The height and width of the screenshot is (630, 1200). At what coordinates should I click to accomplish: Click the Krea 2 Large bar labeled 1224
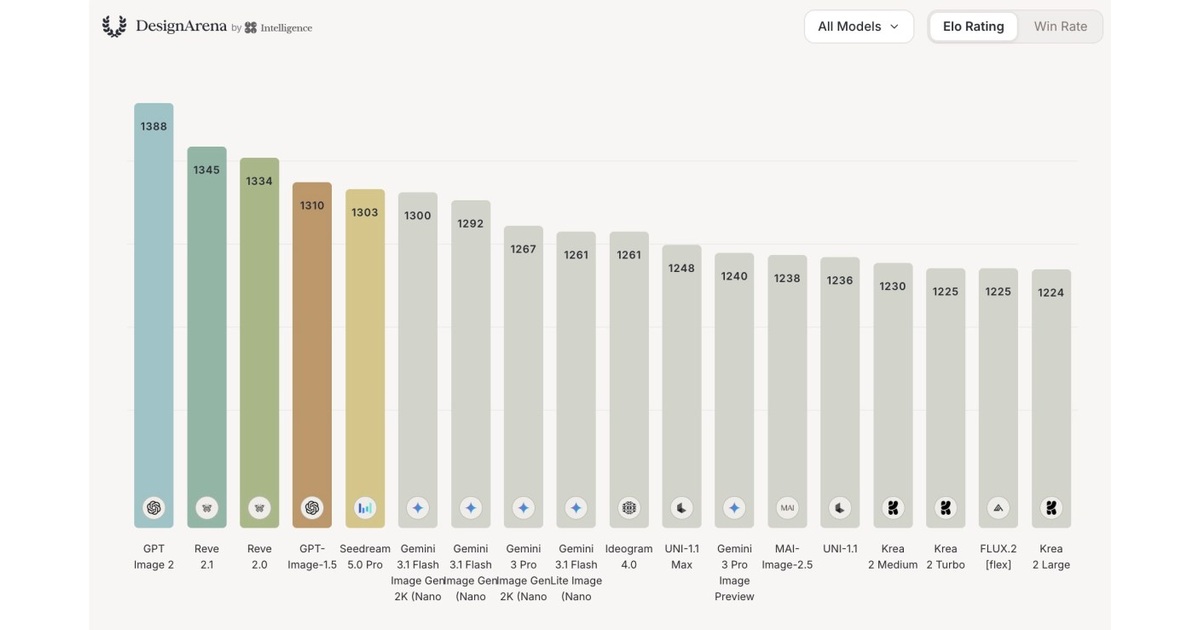click(1051, 399)
